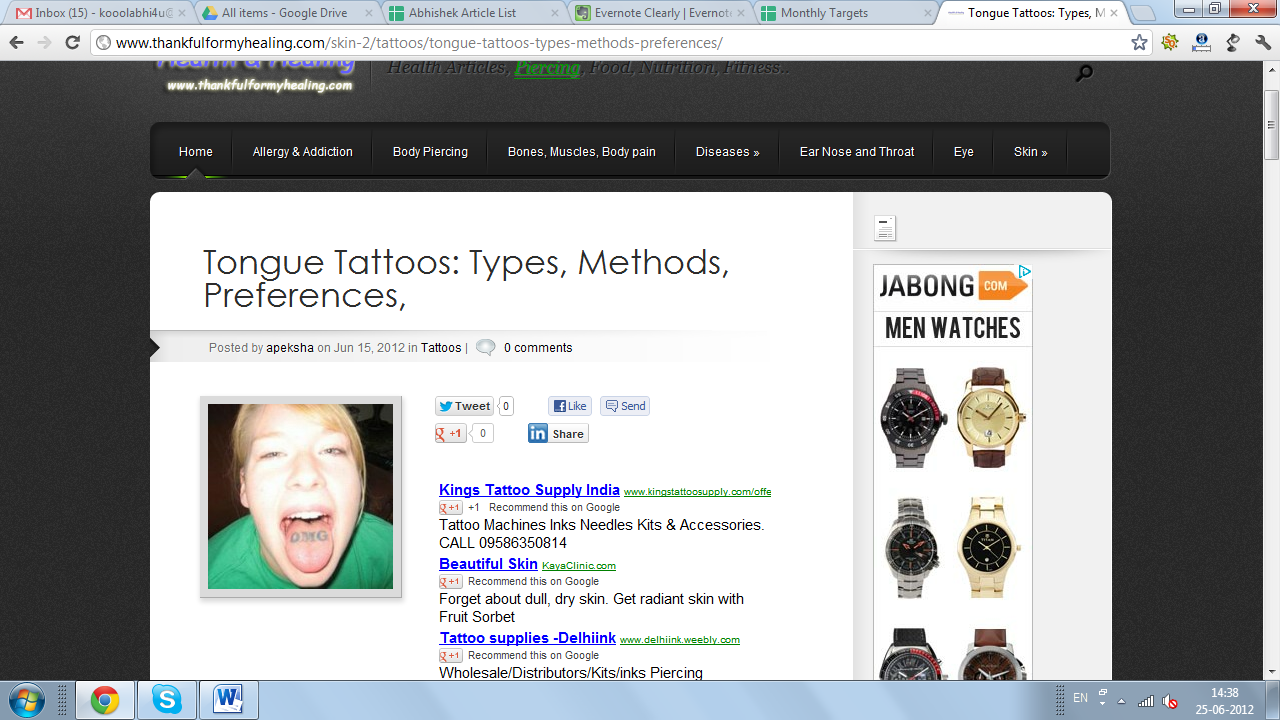Viewport: 1280px width, 720px height.
Task: Share the article on LinkedIn
Action: 558,434
